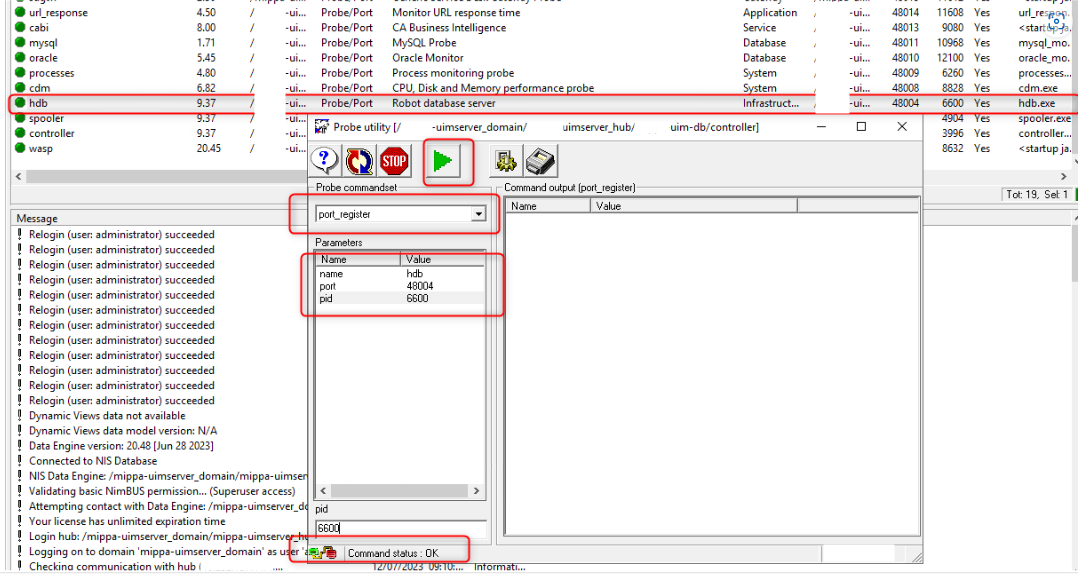Click the Parameters Value column header
The width and height of the screenshot is (1078, 578).
click(443, 259)
